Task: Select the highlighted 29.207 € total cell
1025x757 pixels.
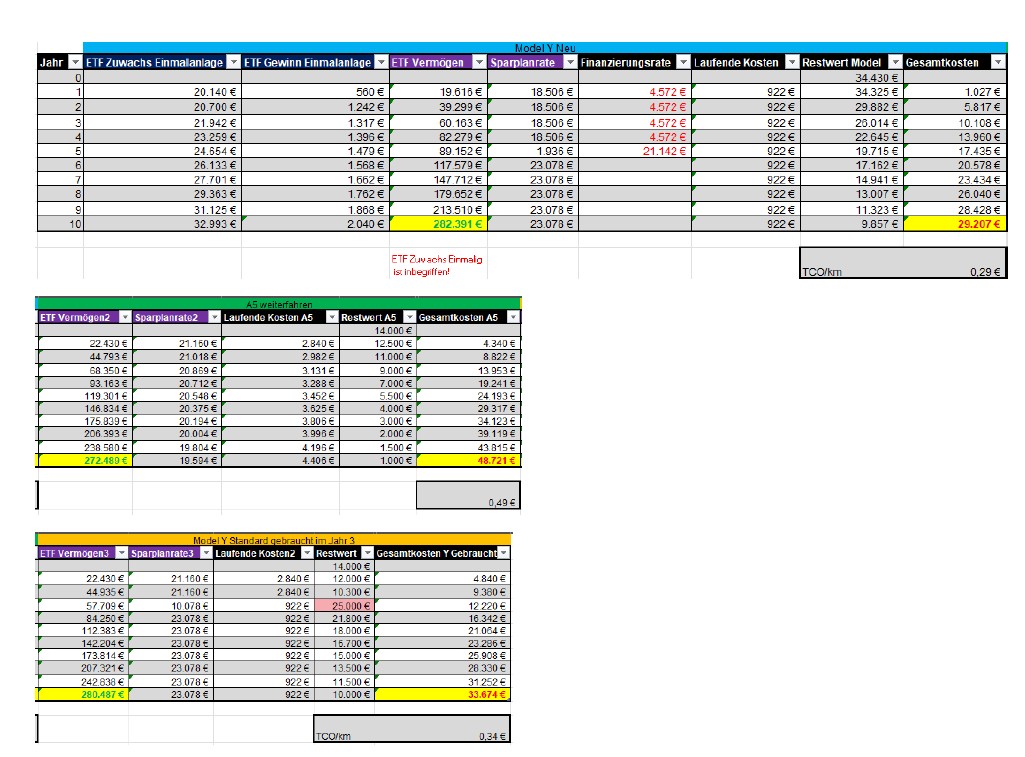Action: [955, 225]
